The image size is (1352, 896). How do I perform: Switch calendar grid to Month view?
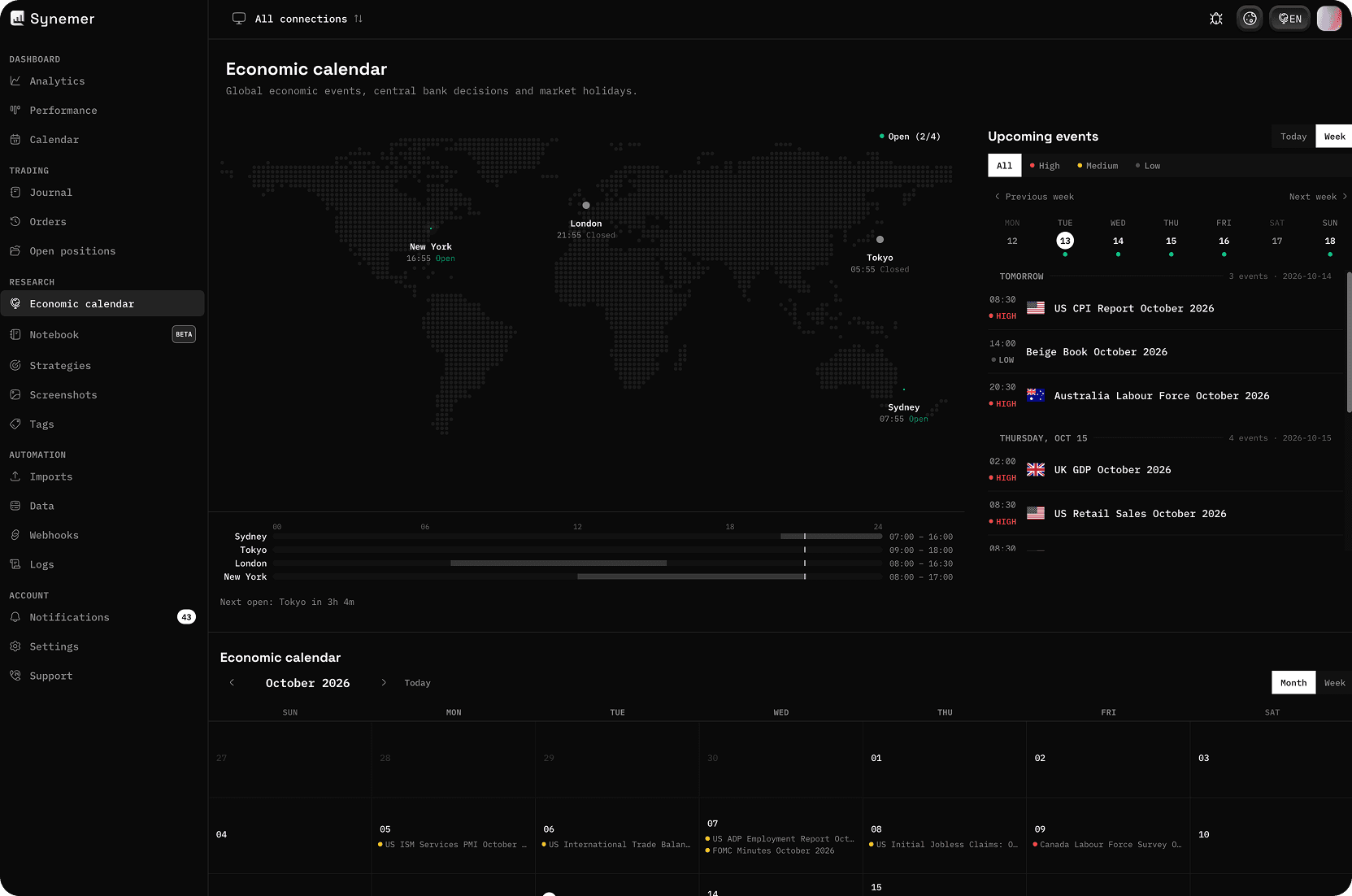pyautogui.click(x=1293, y=683)
